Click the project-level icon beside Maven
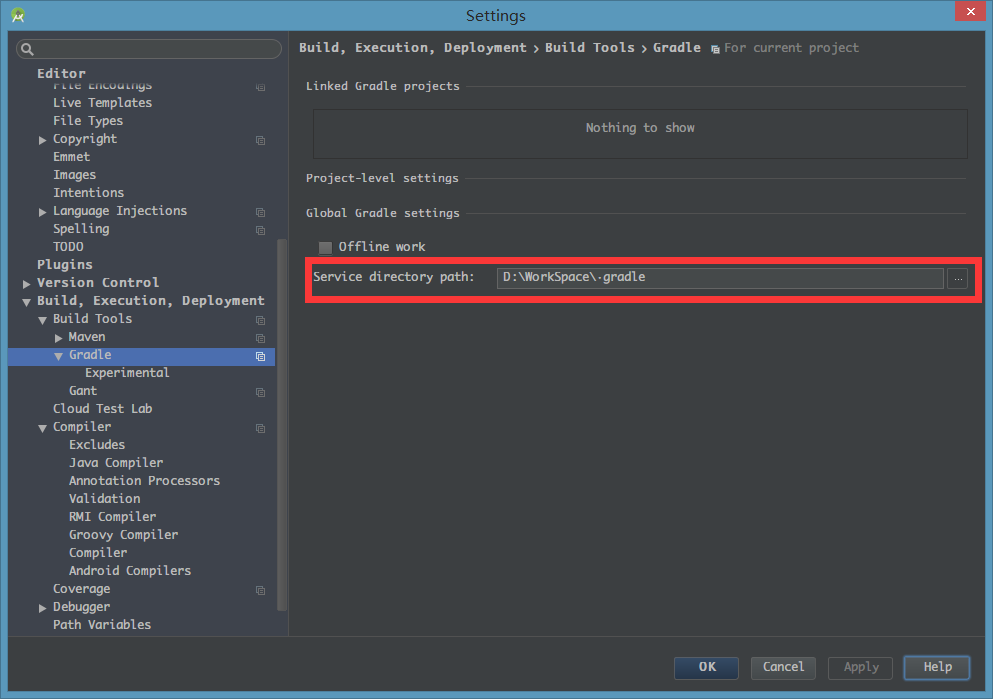This screenshot has width=993, height=699. tap(260, 338)
